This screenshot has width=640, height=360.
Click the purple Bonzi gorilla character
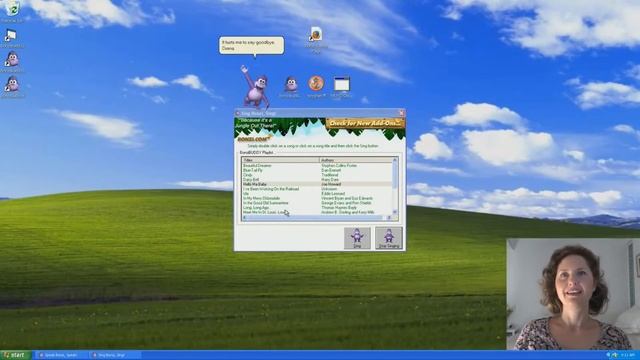(256, 87)
